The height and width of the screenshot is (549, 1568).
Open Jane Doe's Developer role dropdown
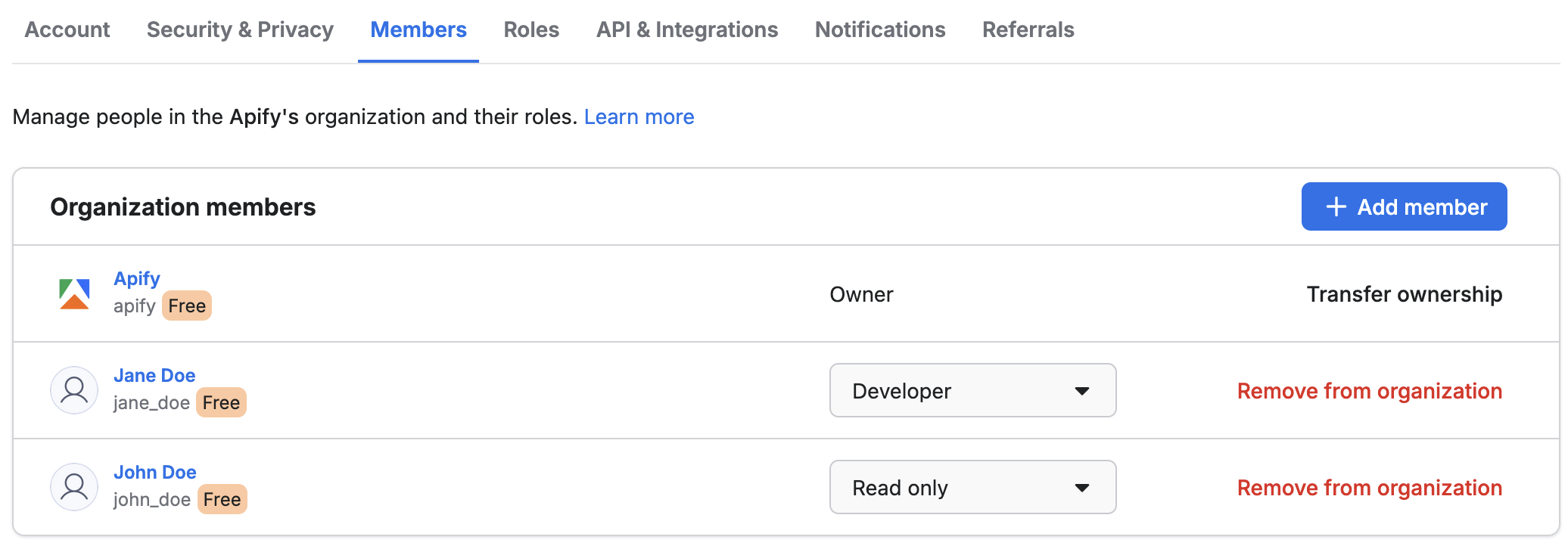(x=972, y=390)
